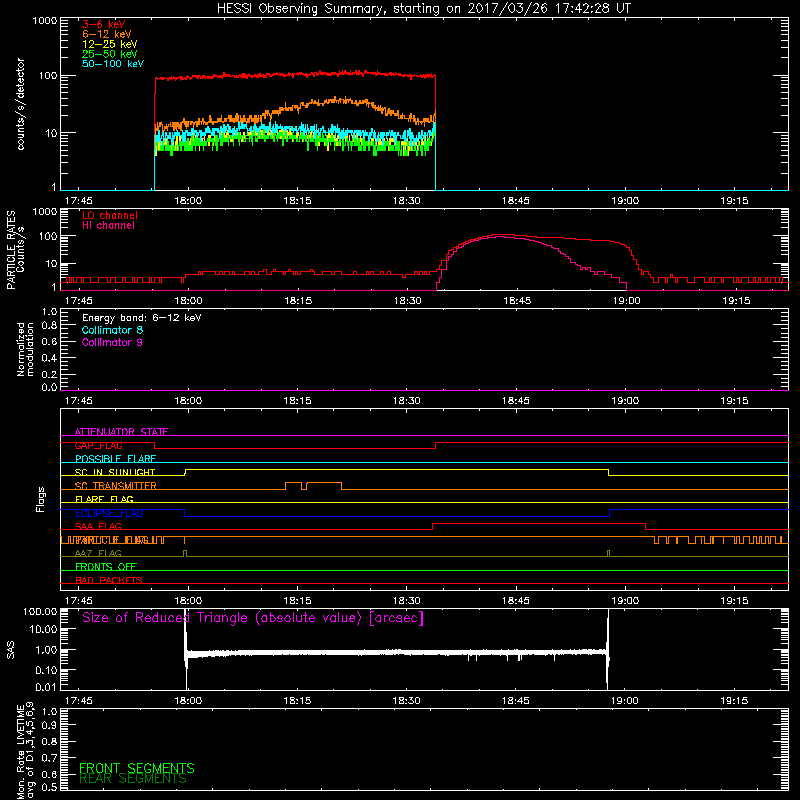The width and height of the screenshot is (800, 800).
Task: Select the Collimator 8 legend entry
Action: pyautogui.click(x=112, y=330)
